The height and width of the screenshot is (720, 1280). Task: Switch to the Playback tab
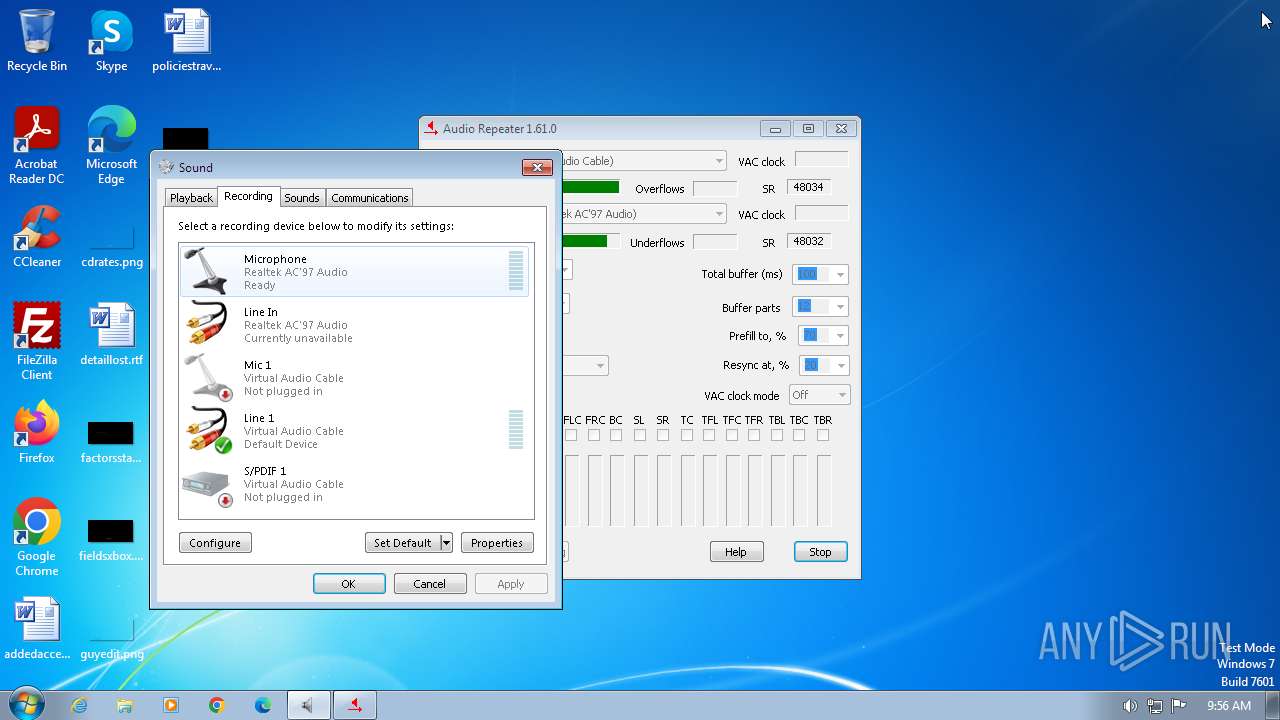[191, 198]
